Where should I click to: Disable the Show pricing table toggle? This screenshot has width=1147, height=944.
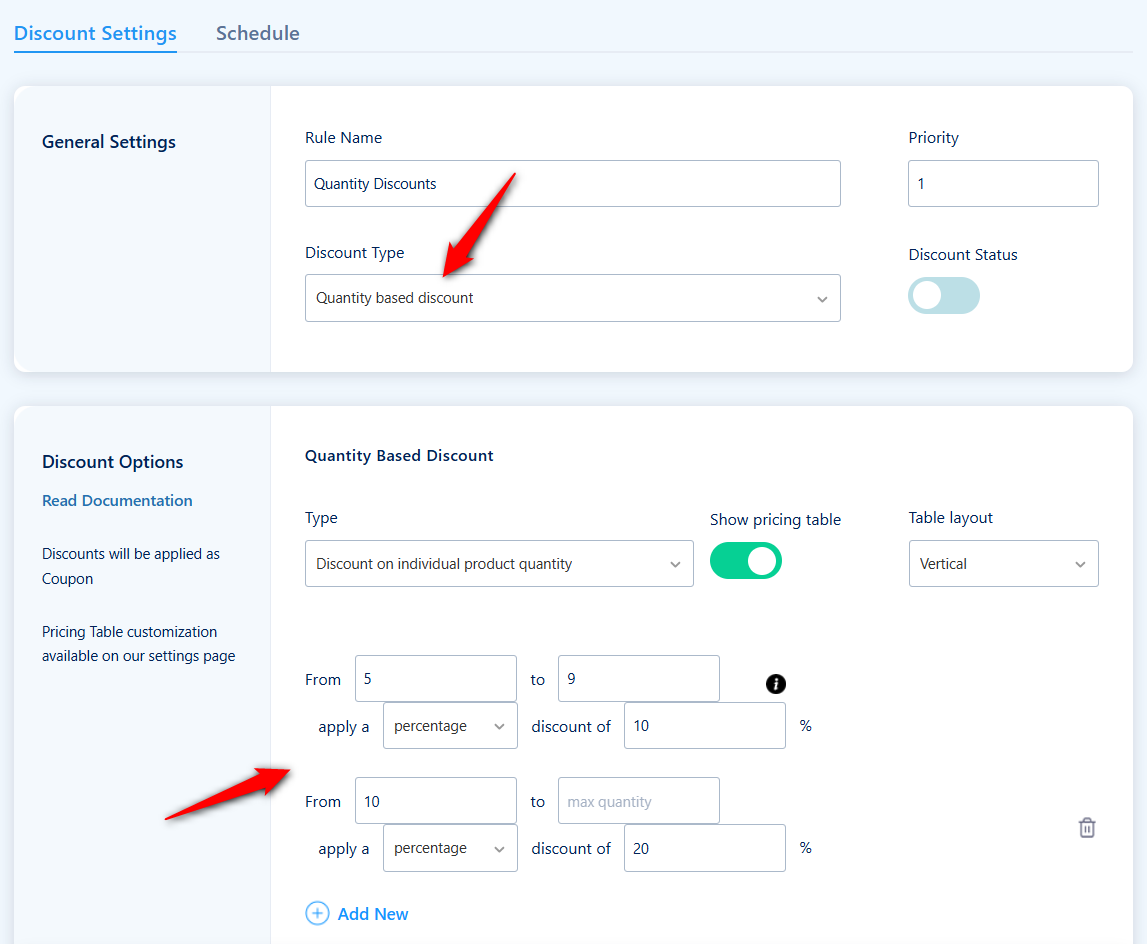coord(746,561)
